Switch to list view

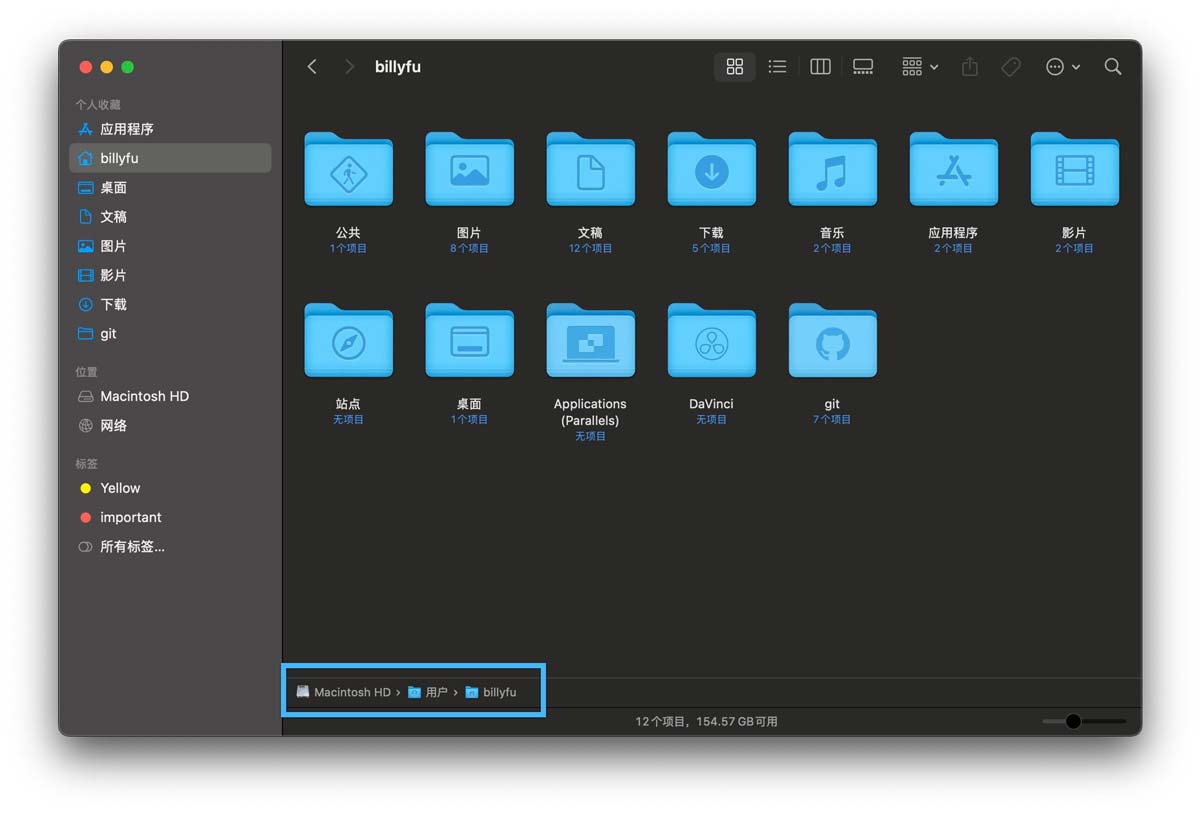pos(777,67)
